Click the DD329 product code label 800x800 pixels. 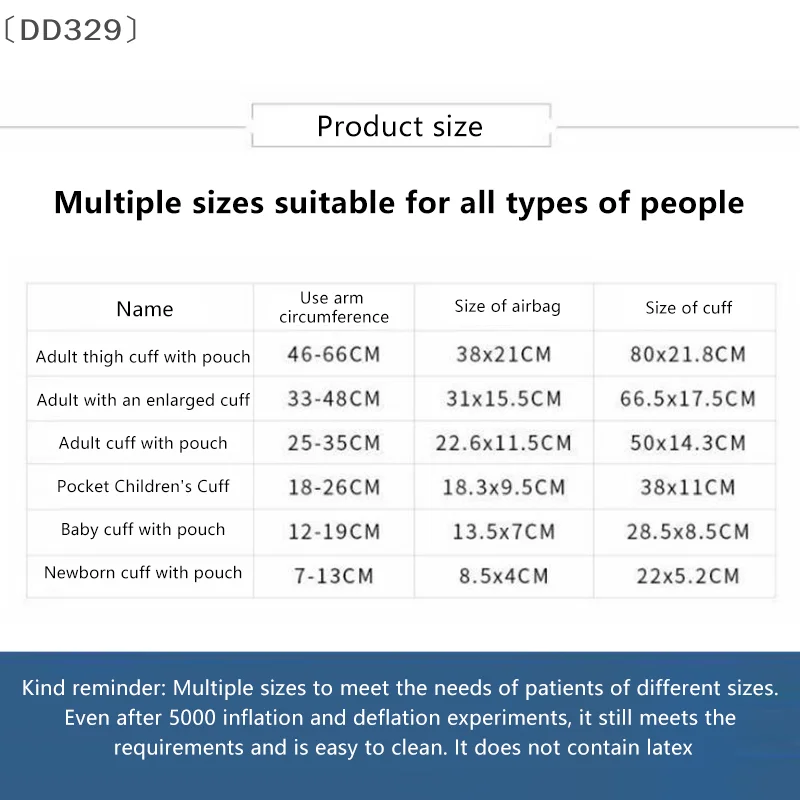(71, 31)
